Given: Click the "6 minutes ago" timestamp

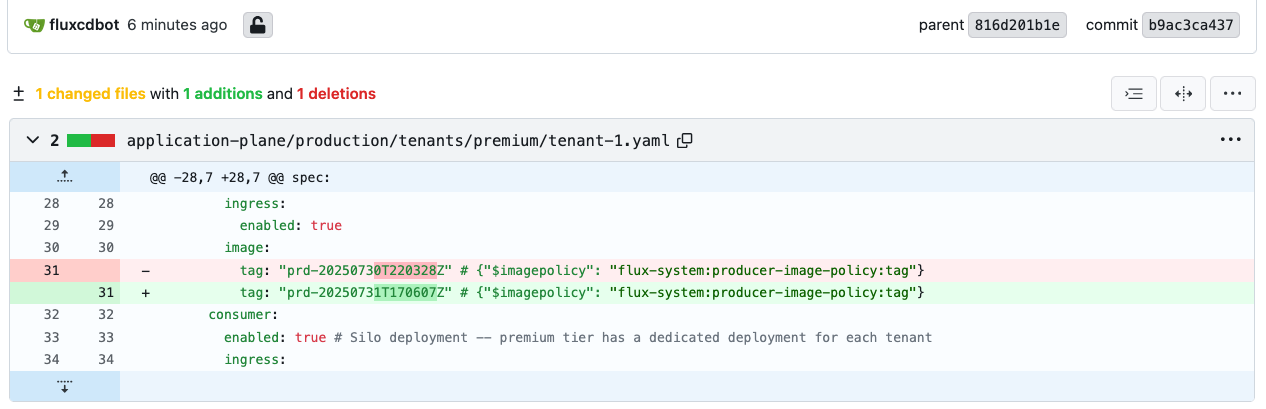Looking at the screenshot, I should click(x=177, y=25).
